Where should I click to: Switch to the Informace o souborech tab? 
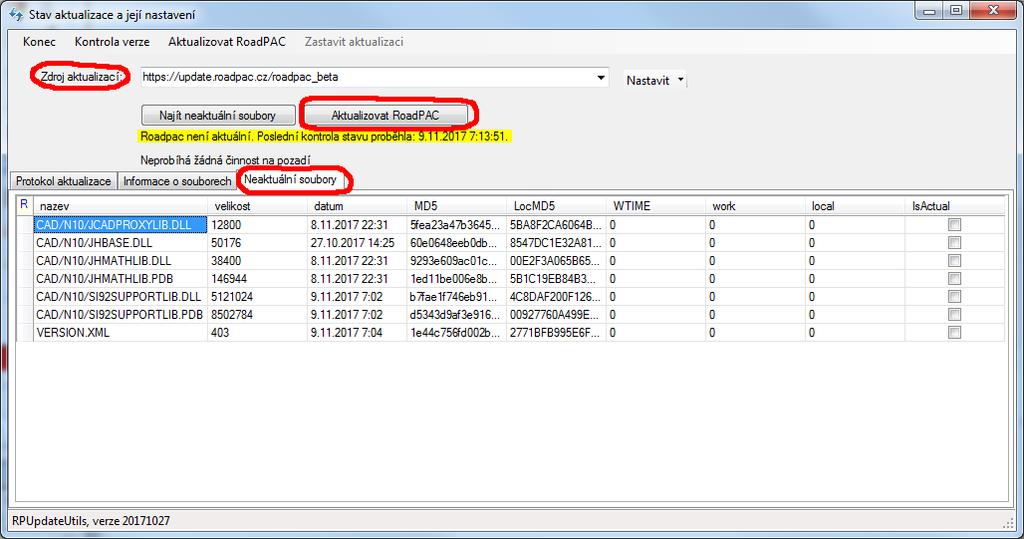tap(177, 181)
